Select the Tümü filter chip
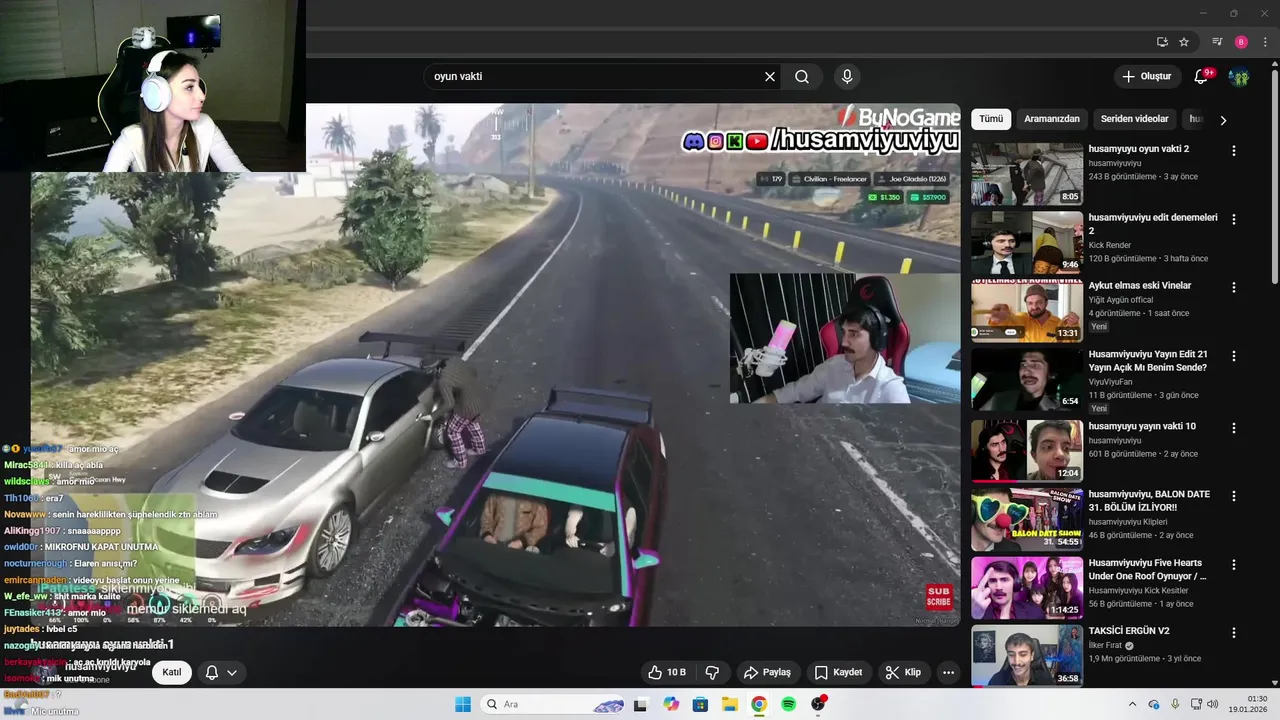 click(991, 119)
